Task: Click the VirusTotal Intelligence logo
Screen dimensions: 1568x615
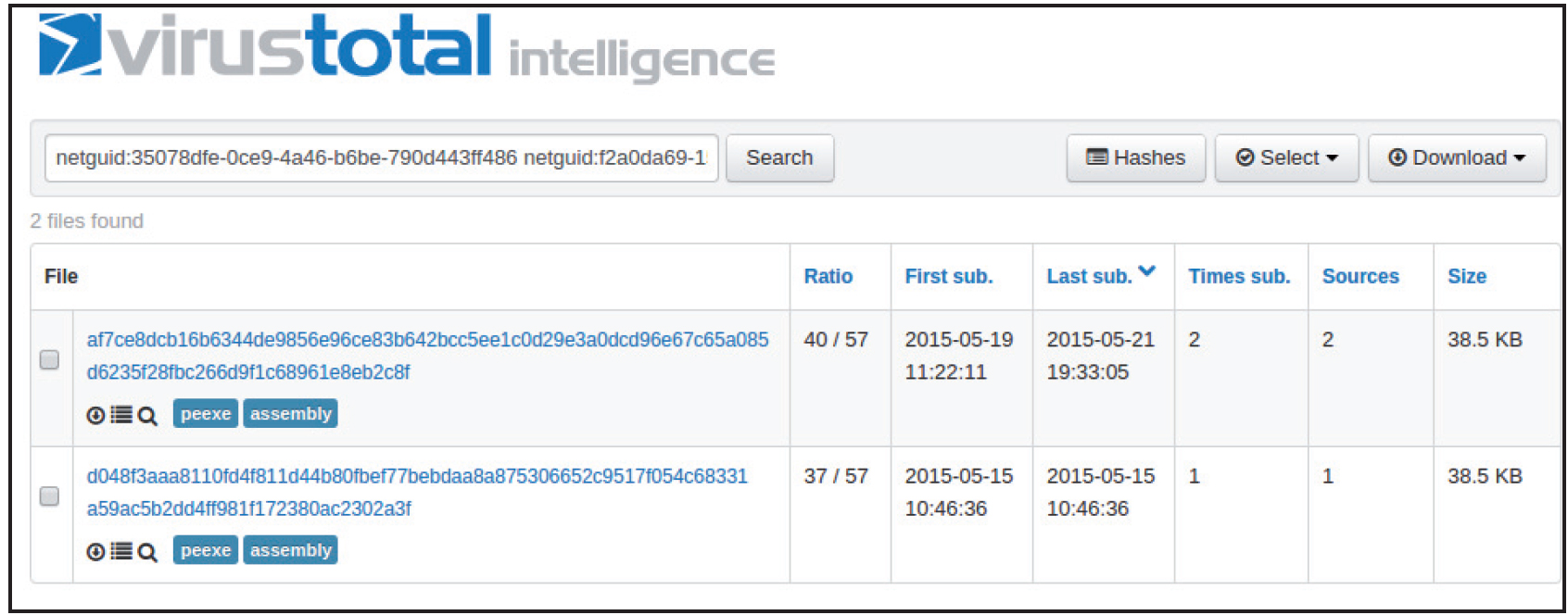Action: pos(406,48)
